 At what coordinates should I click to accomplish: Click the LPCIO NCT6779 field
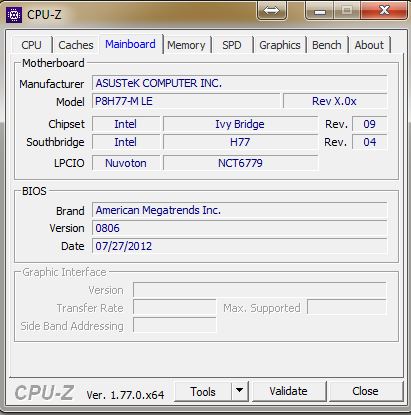pyautogui.click(x=240, y=163)
